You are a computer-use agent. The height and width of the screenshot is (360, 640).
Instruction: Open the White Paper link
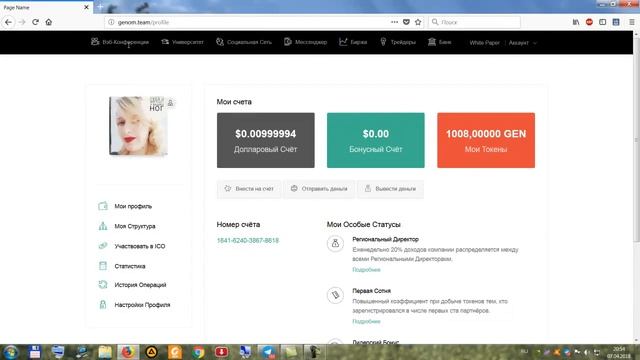click(x=484, y=42)
